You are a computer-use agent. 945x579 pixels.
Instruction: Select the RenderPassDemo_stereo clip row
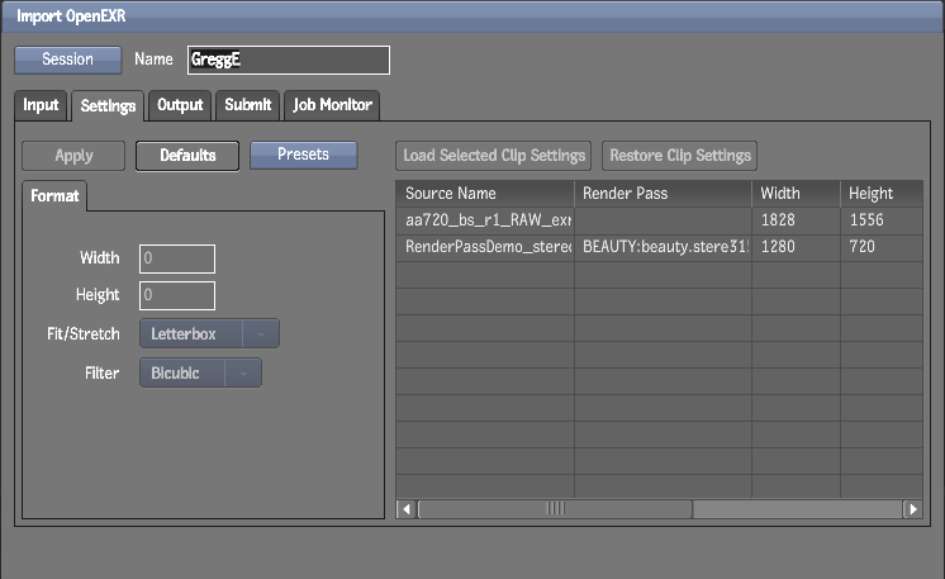487,246
